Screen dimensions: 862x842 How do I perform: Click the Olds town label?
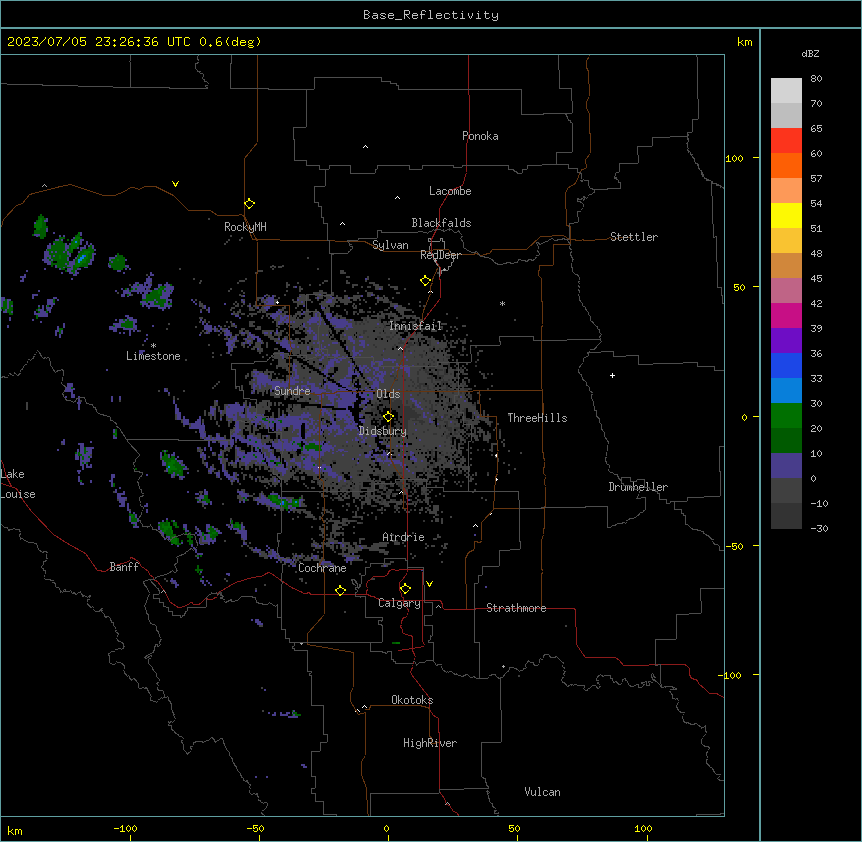[x=388, y=394]
